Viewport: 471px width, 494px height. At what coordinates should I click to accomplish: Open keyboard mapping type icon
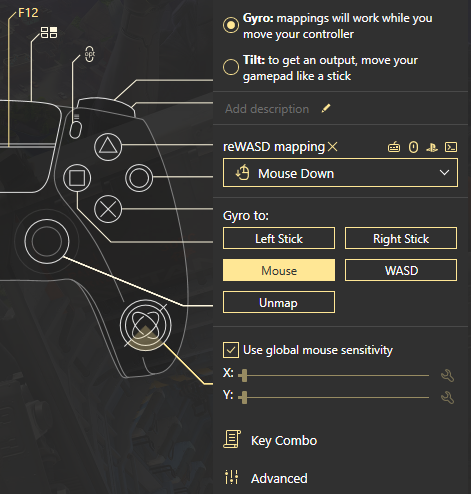tap(394, 147)
